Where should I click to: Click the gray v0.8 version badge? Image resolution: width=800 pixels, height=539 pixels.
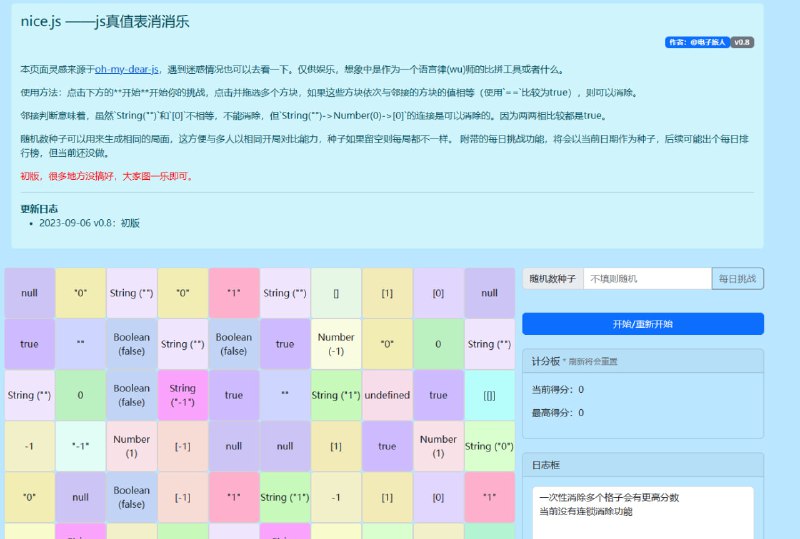point(742,43)
